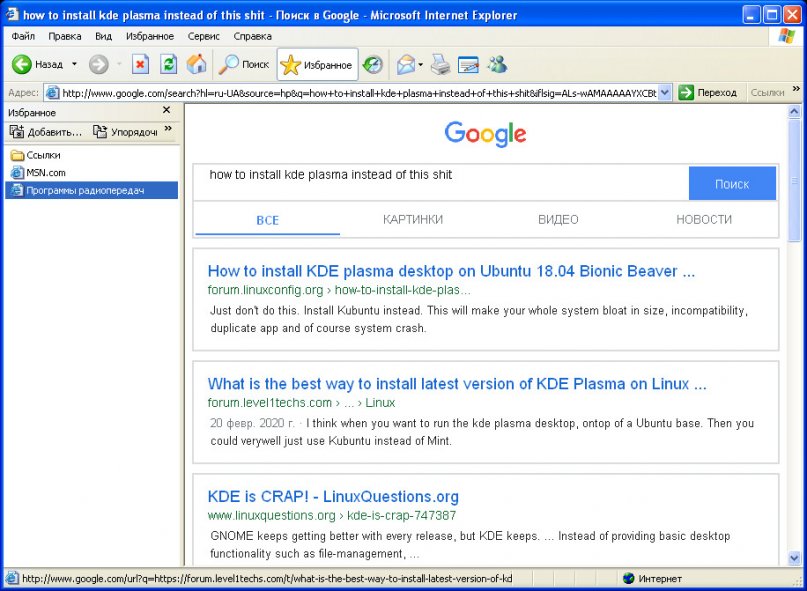Image resolution: width=807 pixels, height=591 pixels.
Task: Go to the Home page icon
Action: 196,64
